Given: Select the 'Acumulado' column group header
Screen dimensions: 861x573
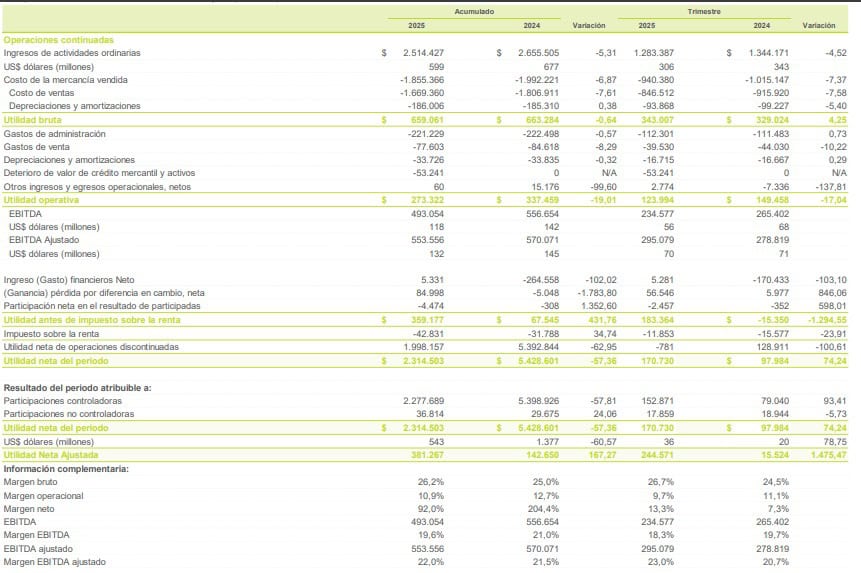Looking at the screenshot, I should coord(474,12).
